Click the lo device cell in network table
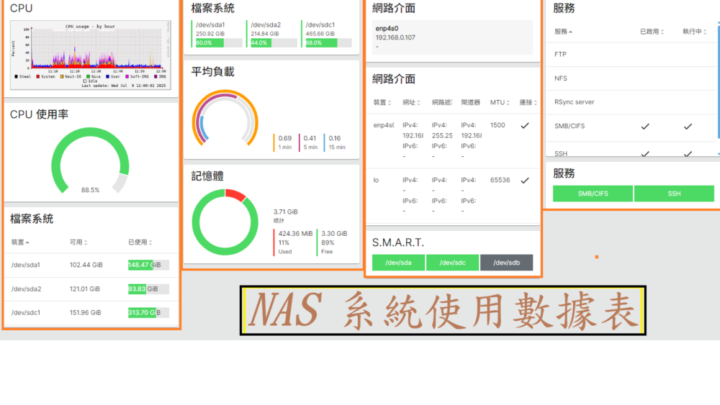 (x=376, y=180)
